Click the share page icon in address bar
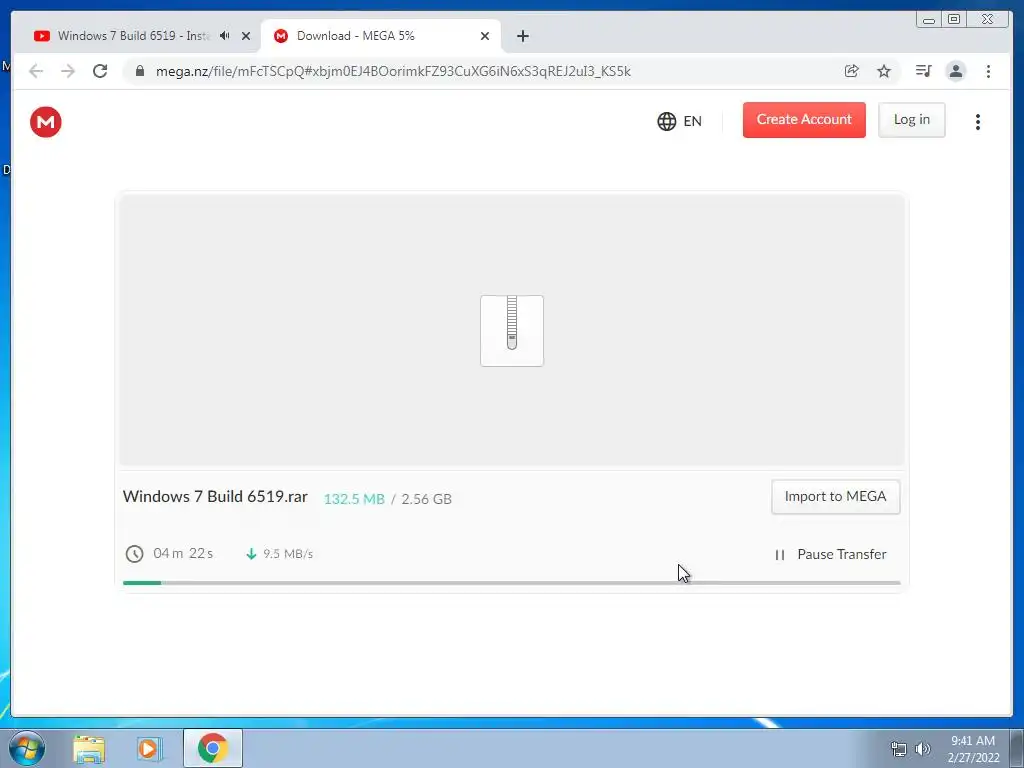This screenshot has height=768, width=1024. point(852,71)
